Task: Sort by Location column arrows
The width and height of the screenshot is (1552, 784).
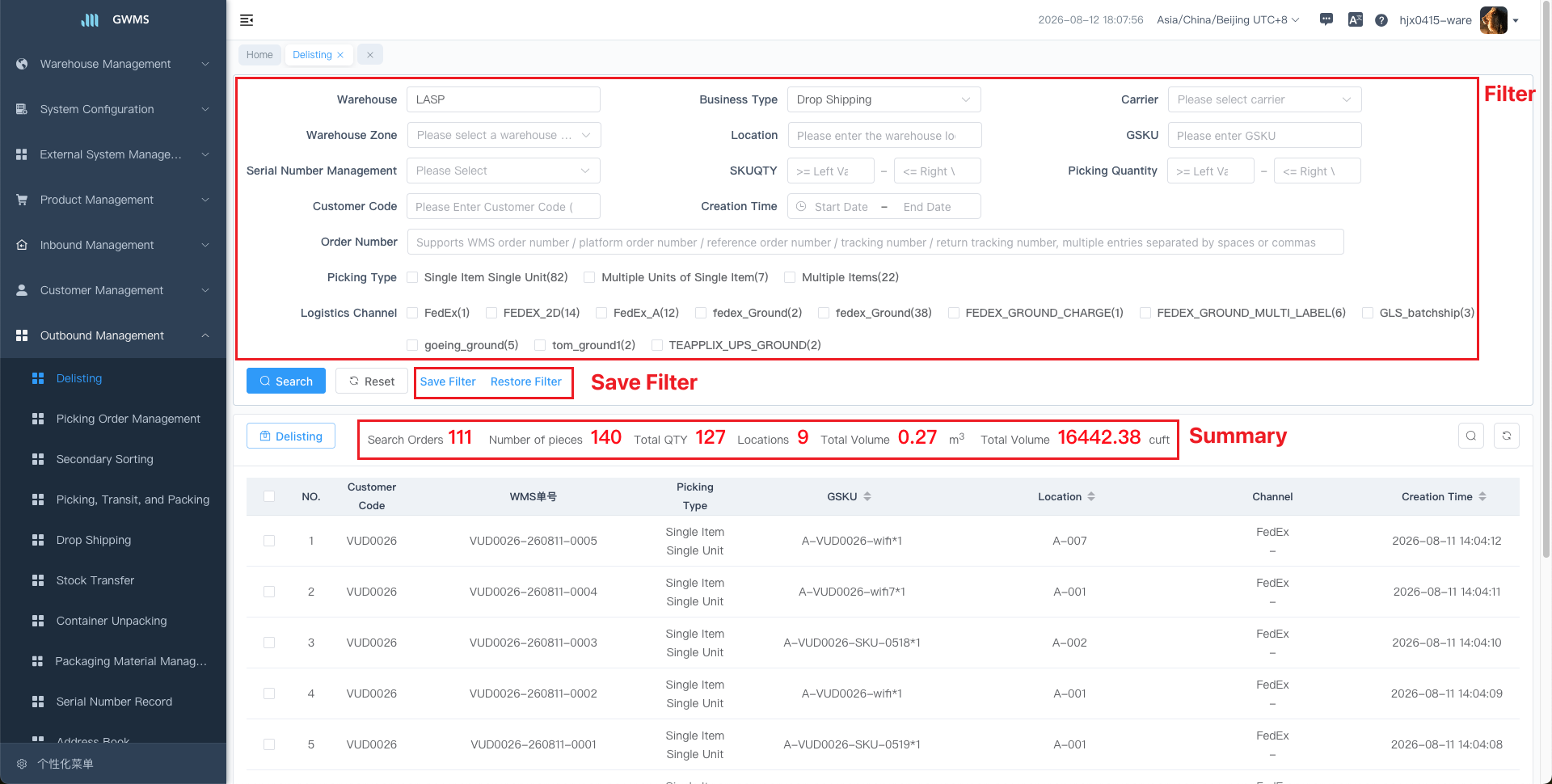Action: pos(1091,496)
